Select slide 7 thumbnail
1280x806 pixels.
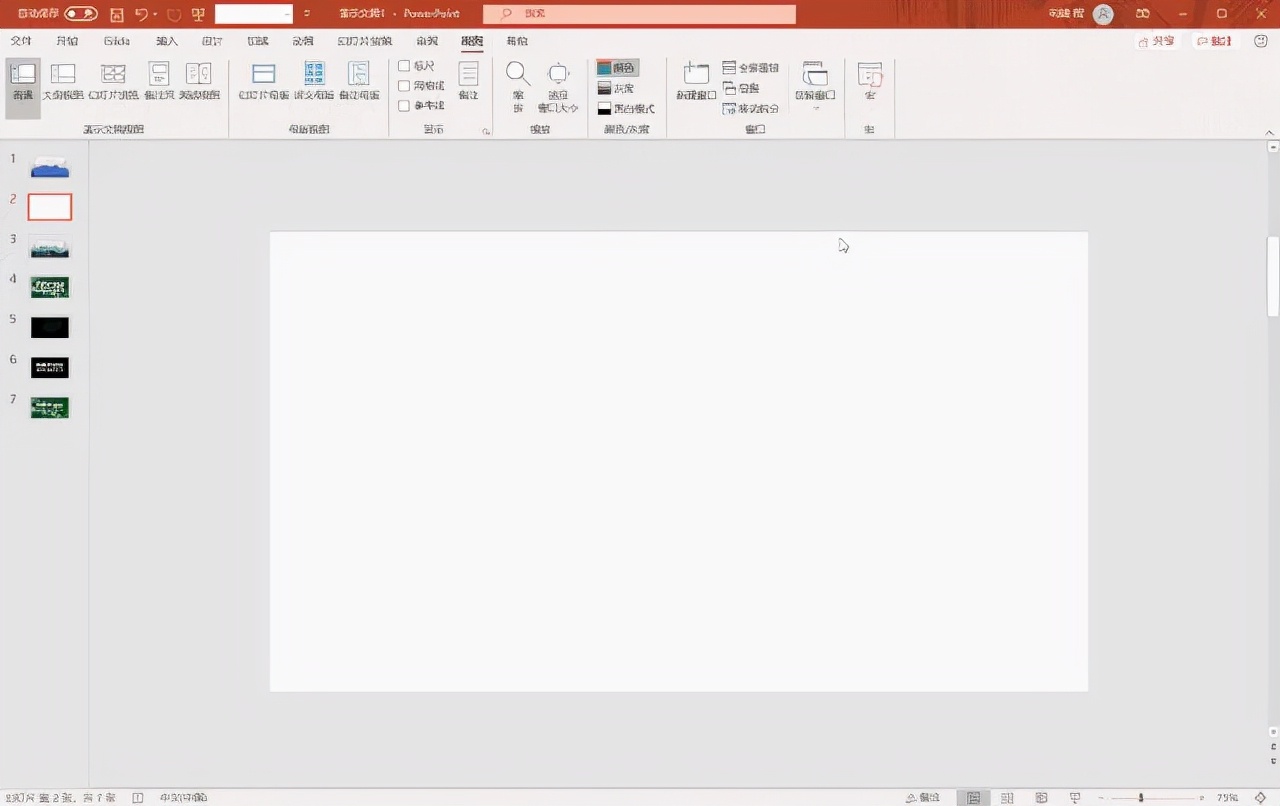(50, 407)
